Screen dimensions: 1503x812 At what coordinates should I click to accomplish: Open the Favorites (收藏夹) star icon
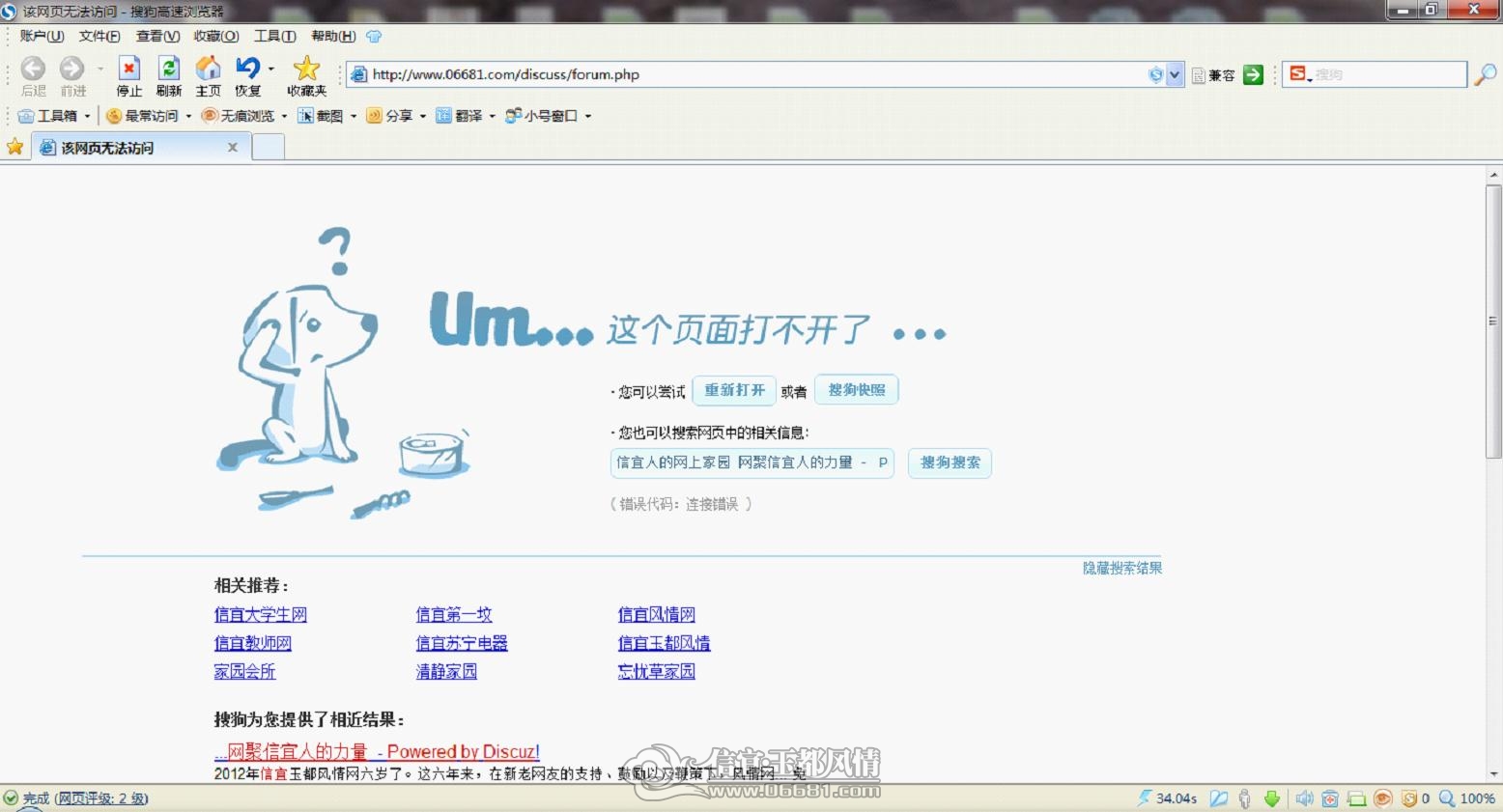[x=306, y=69]
